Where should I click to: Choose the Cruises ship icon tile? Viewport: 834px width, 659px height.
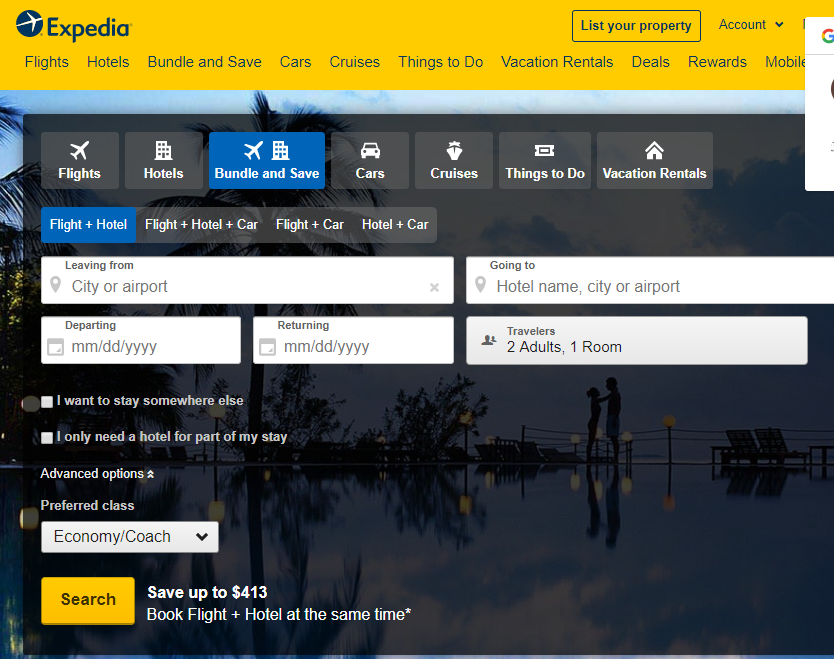click(x=454, y=160)
